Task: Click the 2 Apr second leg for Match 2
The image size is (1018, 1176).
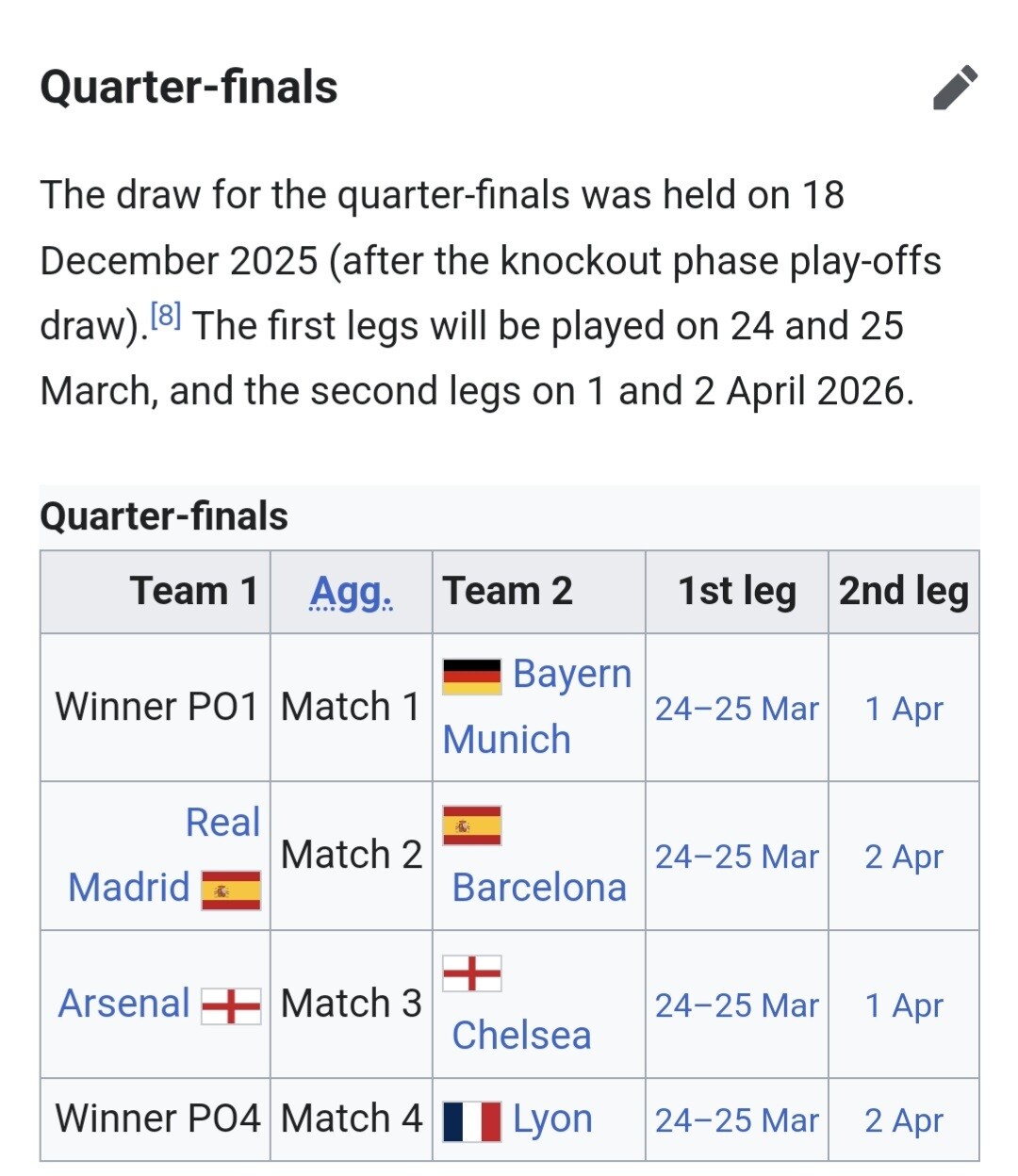Action: [903, 857]
